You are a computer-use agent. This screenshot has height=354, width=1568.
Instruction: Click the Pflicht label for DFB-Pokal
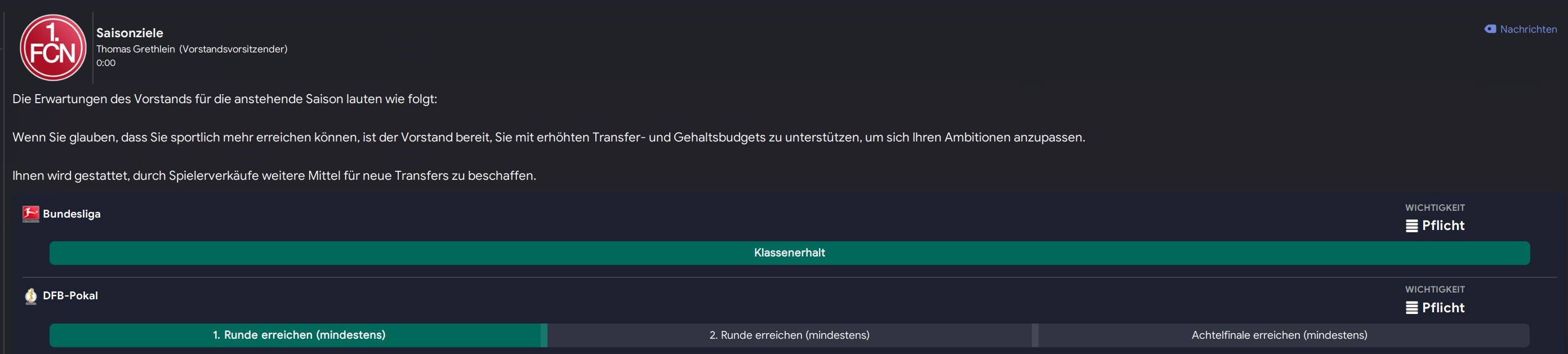[1443, 308]
